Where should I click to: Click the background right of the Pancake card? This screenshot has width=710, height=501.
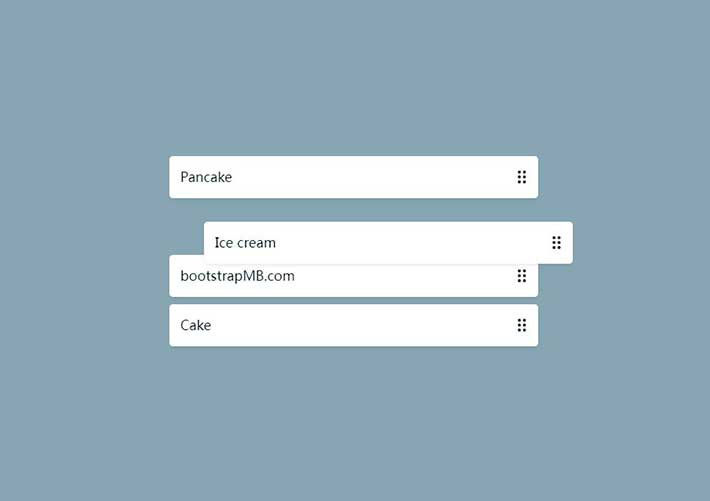(620, 177)
